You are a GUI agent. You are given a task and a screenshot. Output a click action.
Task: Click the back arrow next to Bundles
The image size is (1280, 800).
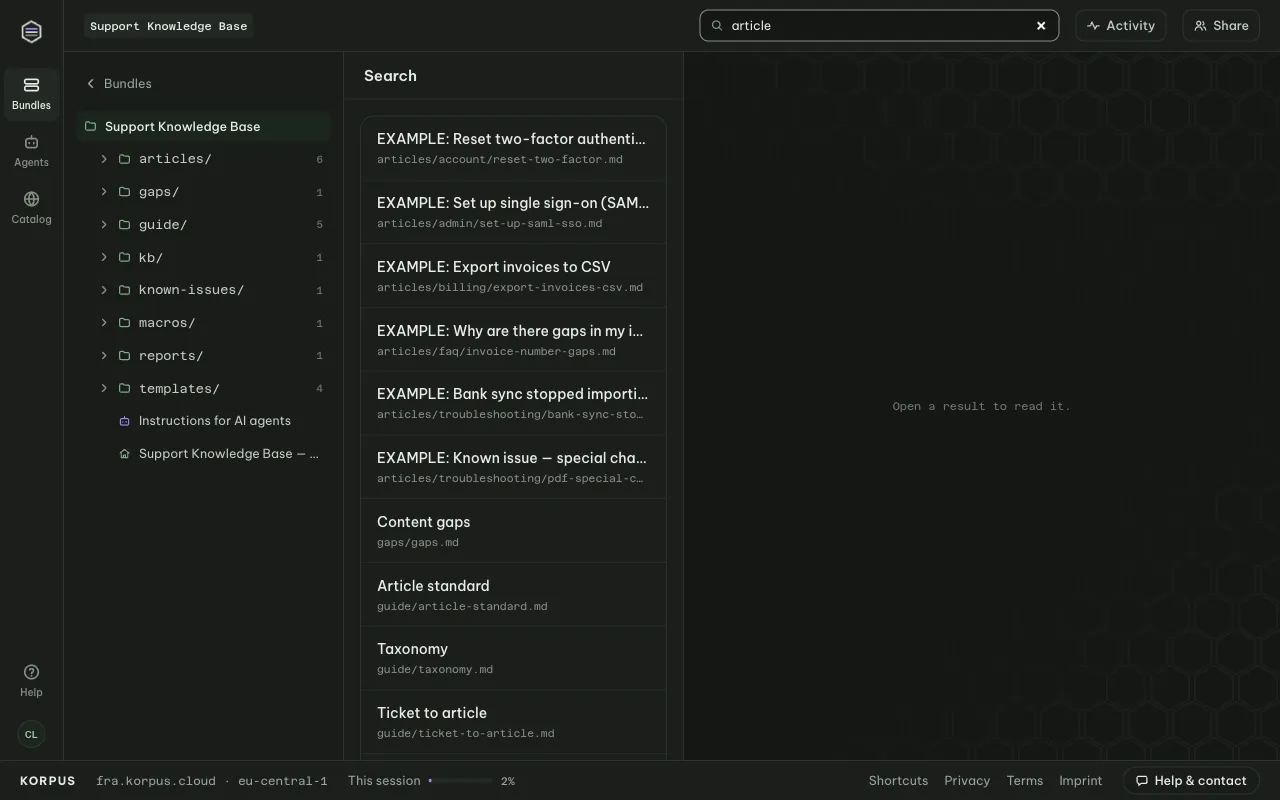(91, 84)
